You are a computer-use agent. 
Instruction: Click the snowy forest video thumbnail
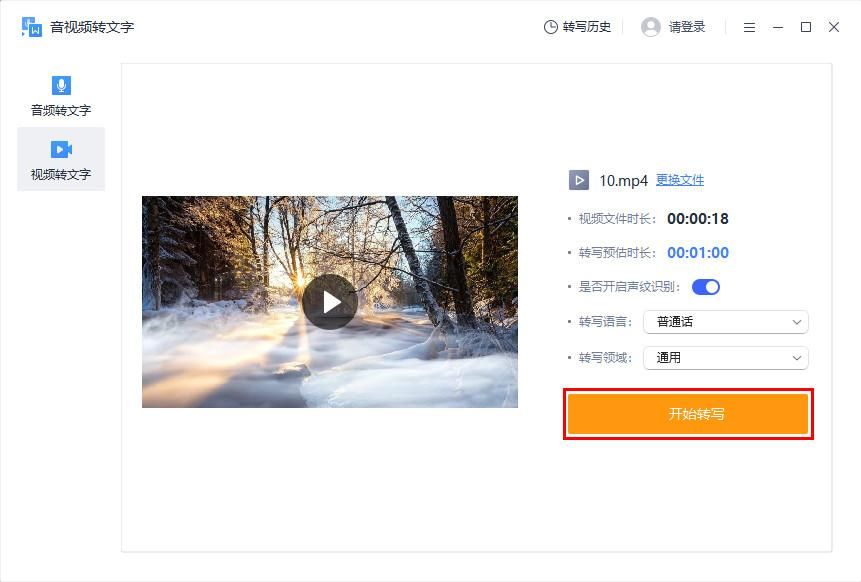point(330,302)
